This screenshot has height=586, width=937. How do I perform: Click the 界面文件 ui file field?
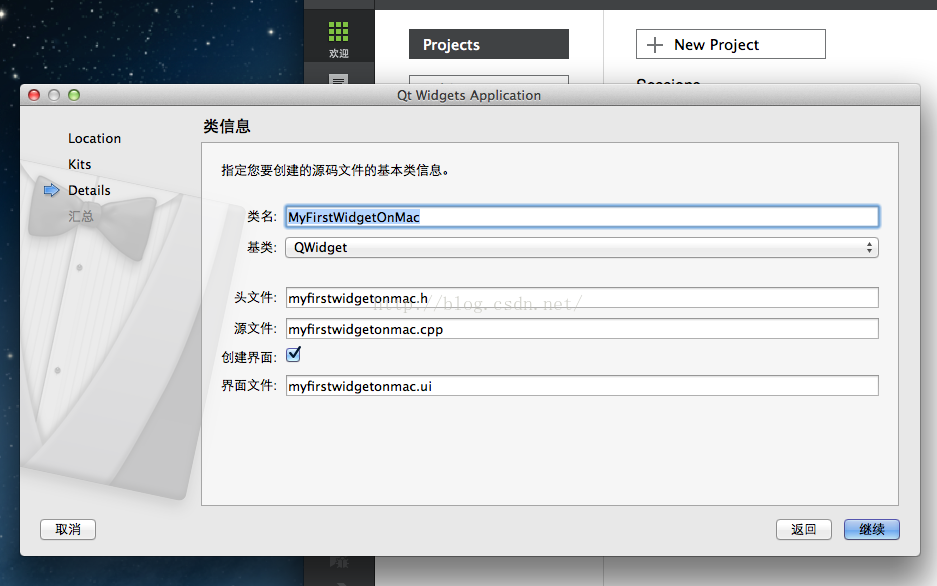tap(581, 386)
